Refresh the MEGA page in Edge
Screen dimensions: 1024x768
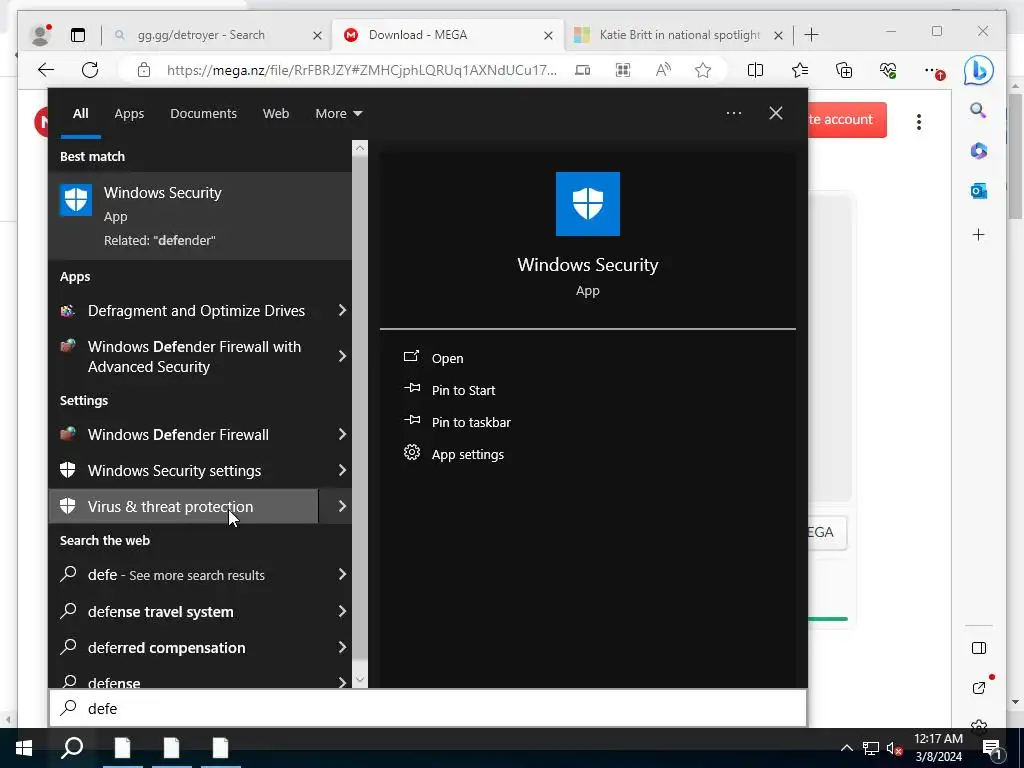tap(90, 71)
